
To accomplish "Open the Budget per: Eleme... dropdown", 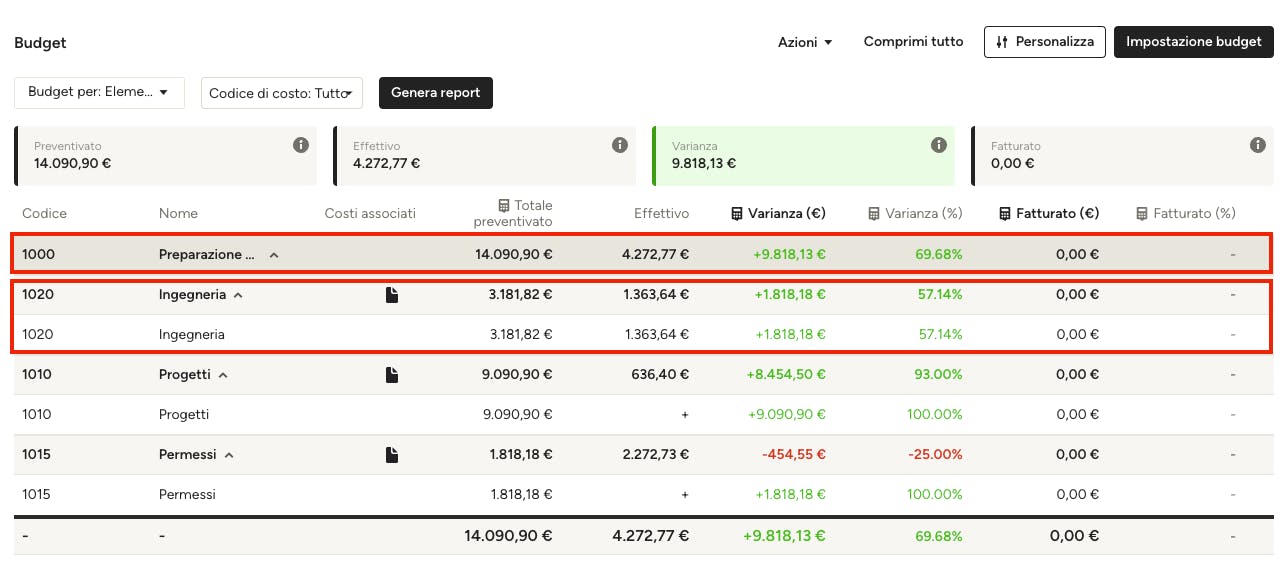I will [x=99, y=92].
